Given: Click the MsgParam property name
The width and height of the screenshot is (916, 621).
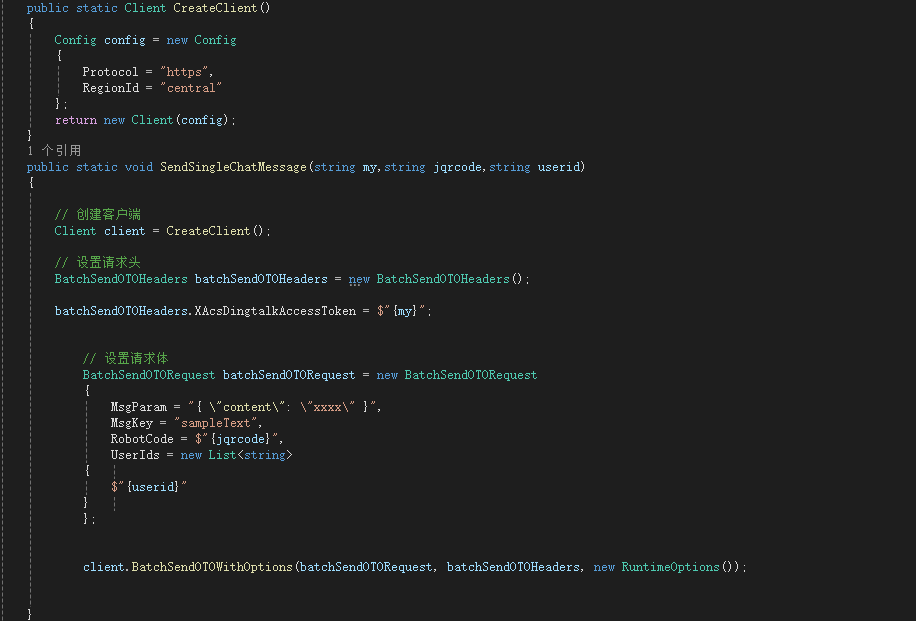Looking at the screenshot, I should pyautogui.click(x=138, y=407).
